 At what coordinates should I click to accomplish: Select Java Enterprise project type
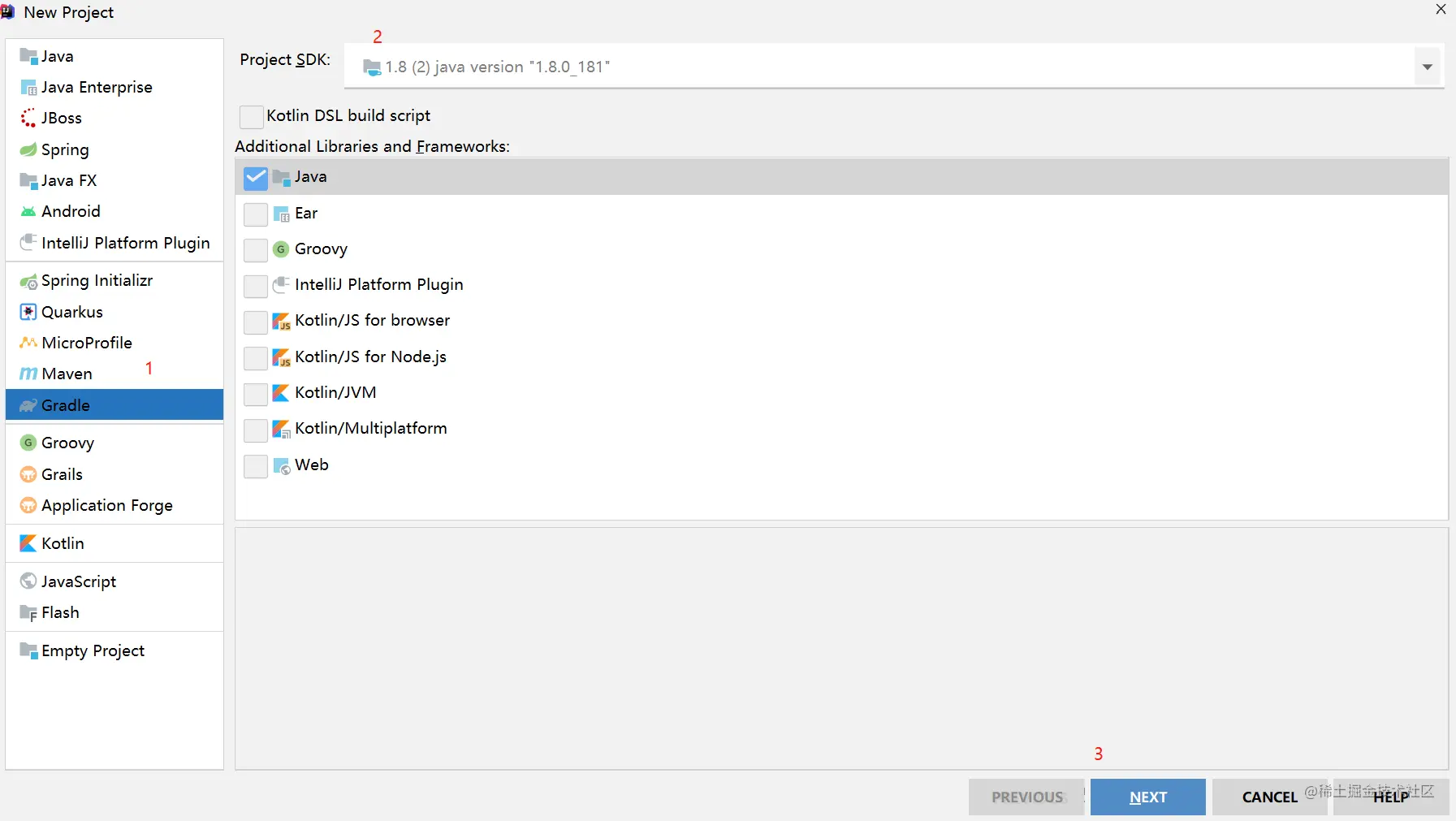tap(114, 87)
